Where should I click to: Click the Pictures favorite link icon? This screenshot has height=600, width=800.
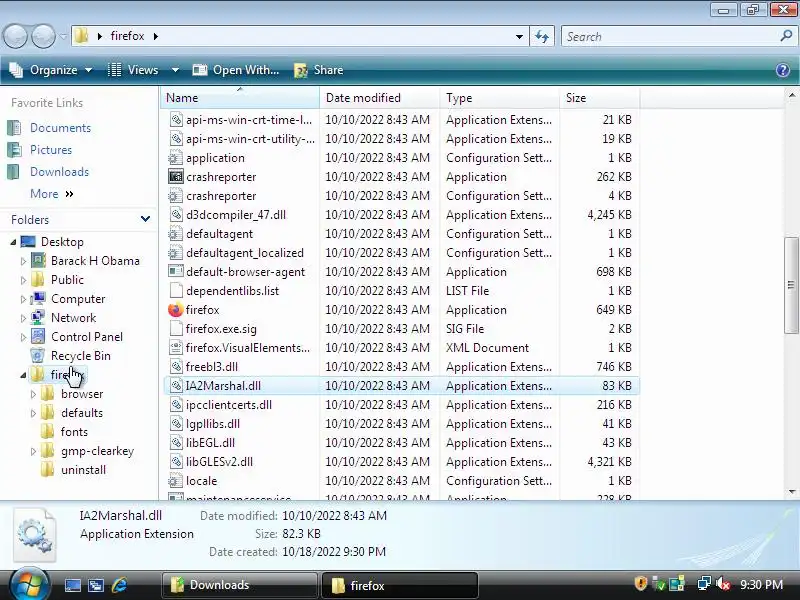tap(14, 149)
